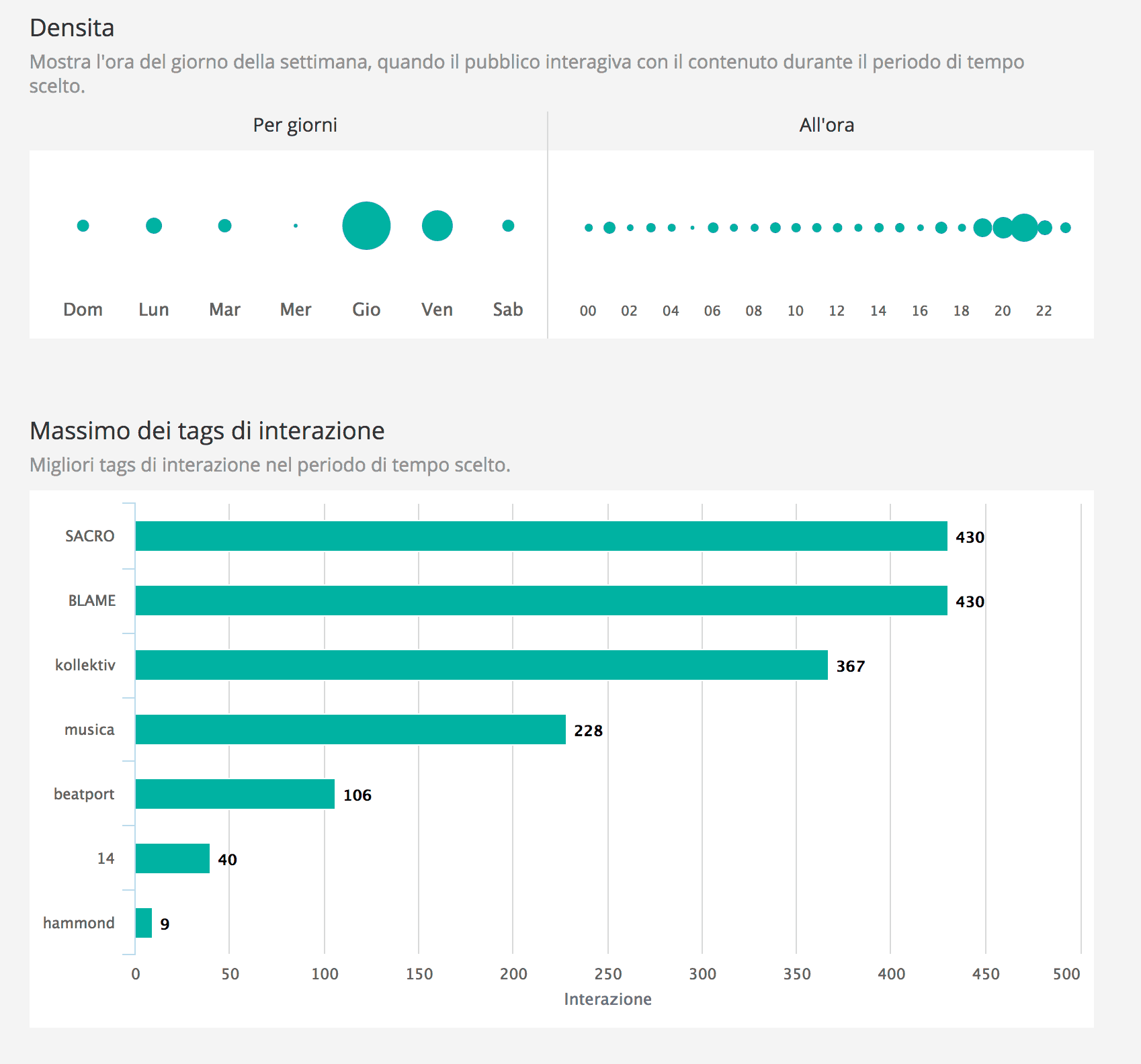Click the Interazione axis label

[x=607, y=999]
